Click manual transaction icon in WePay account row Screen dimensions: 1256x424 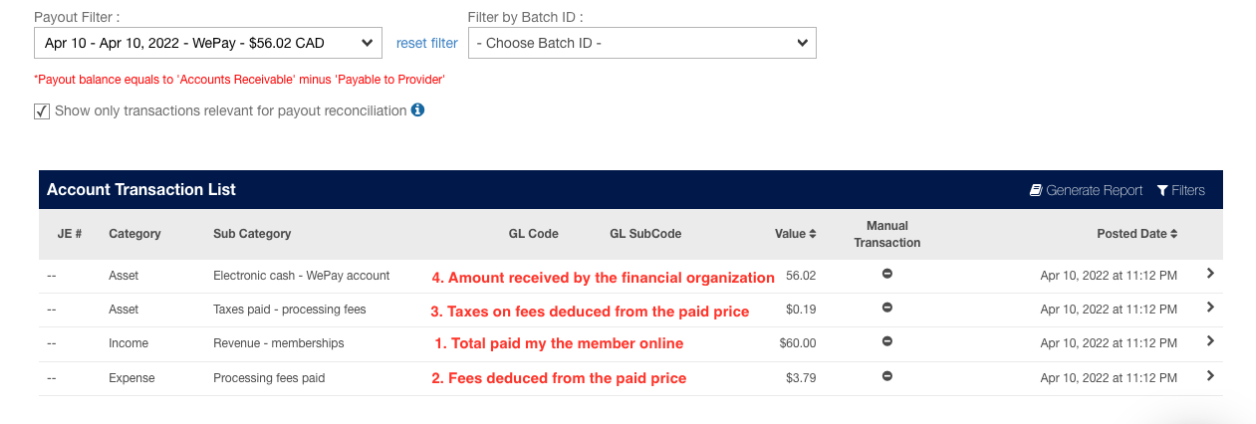887,274
